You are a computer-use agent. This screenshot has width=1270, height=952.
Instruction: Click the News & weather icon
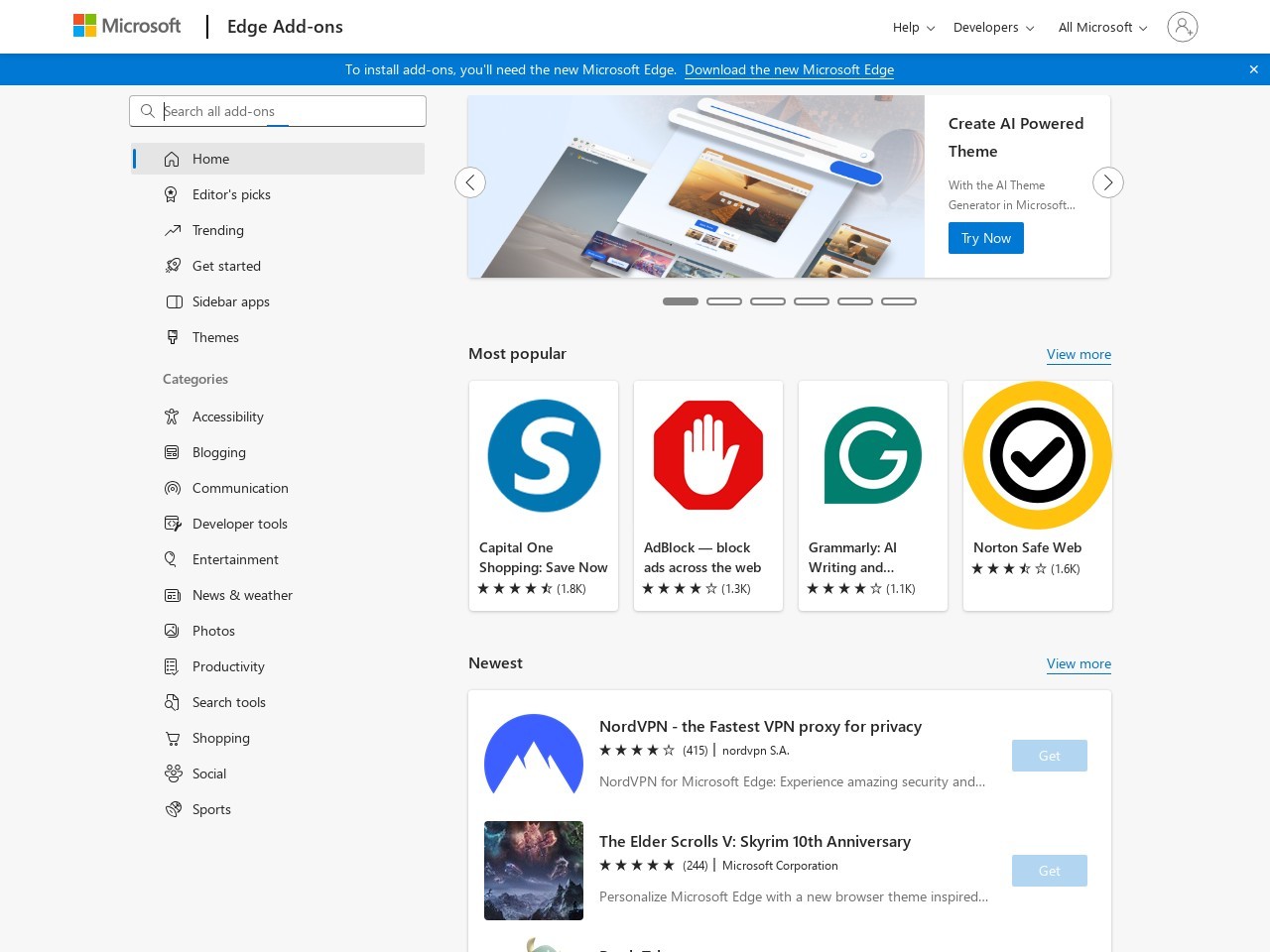point(173,595)
